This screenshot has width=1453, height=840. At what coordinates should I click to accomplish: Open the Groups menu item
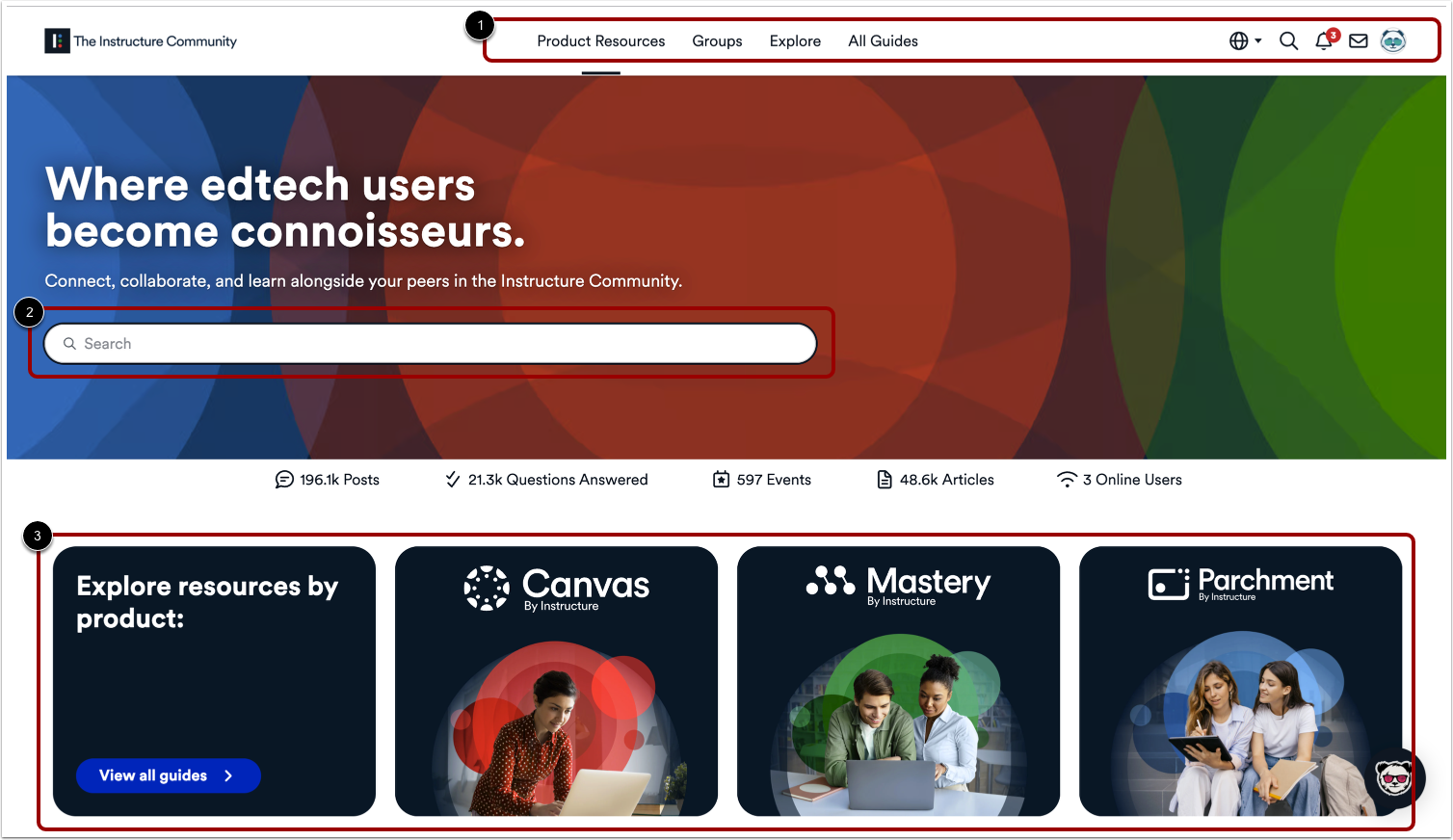click(x=717, y=40)
